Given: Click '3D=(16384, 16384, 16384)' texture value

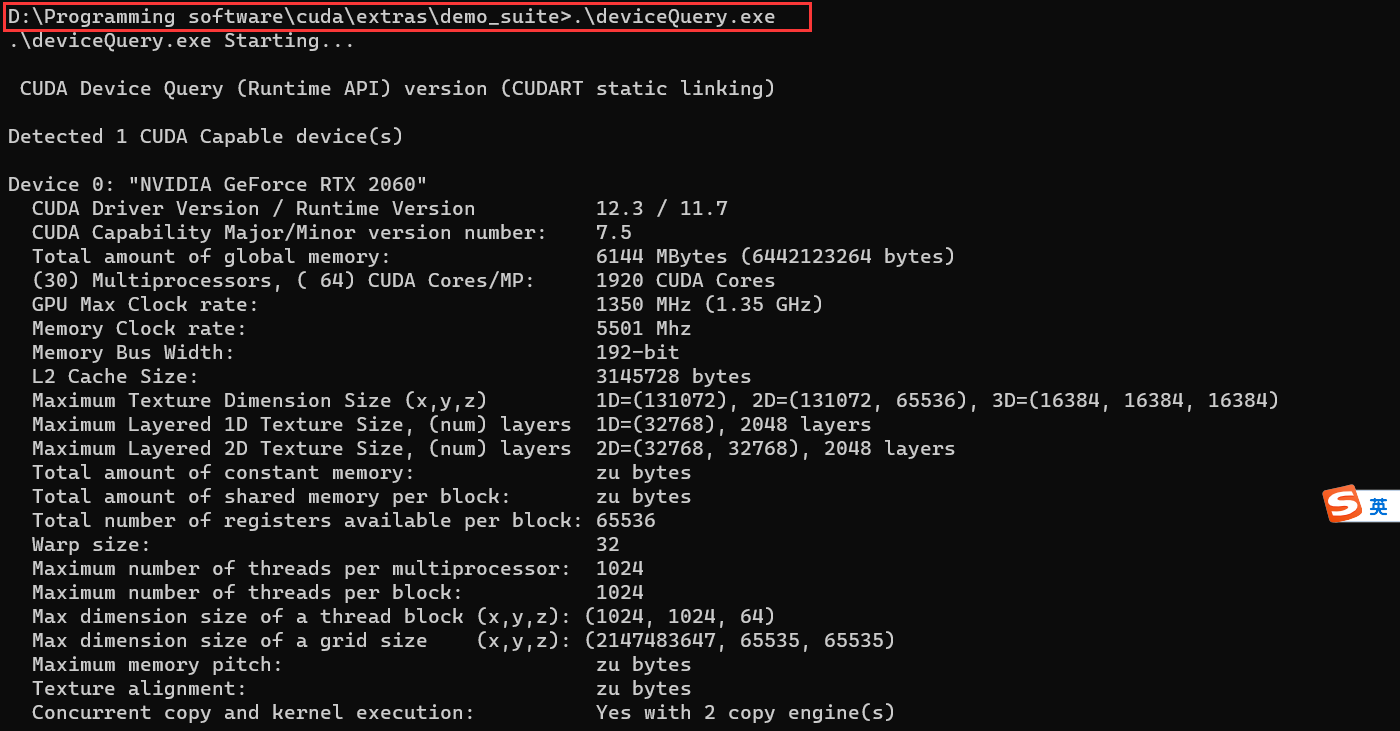Looking at the screenshot, I should tap(1136, 401).
